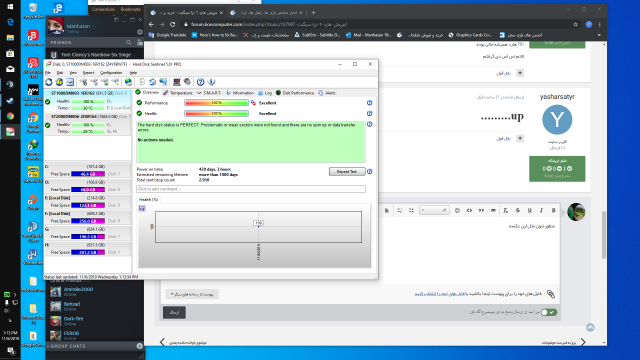The height and width of the screenshot is (360, 640).
Task: Switch to the S.M.A.R.T. tab
Action: 209,93
